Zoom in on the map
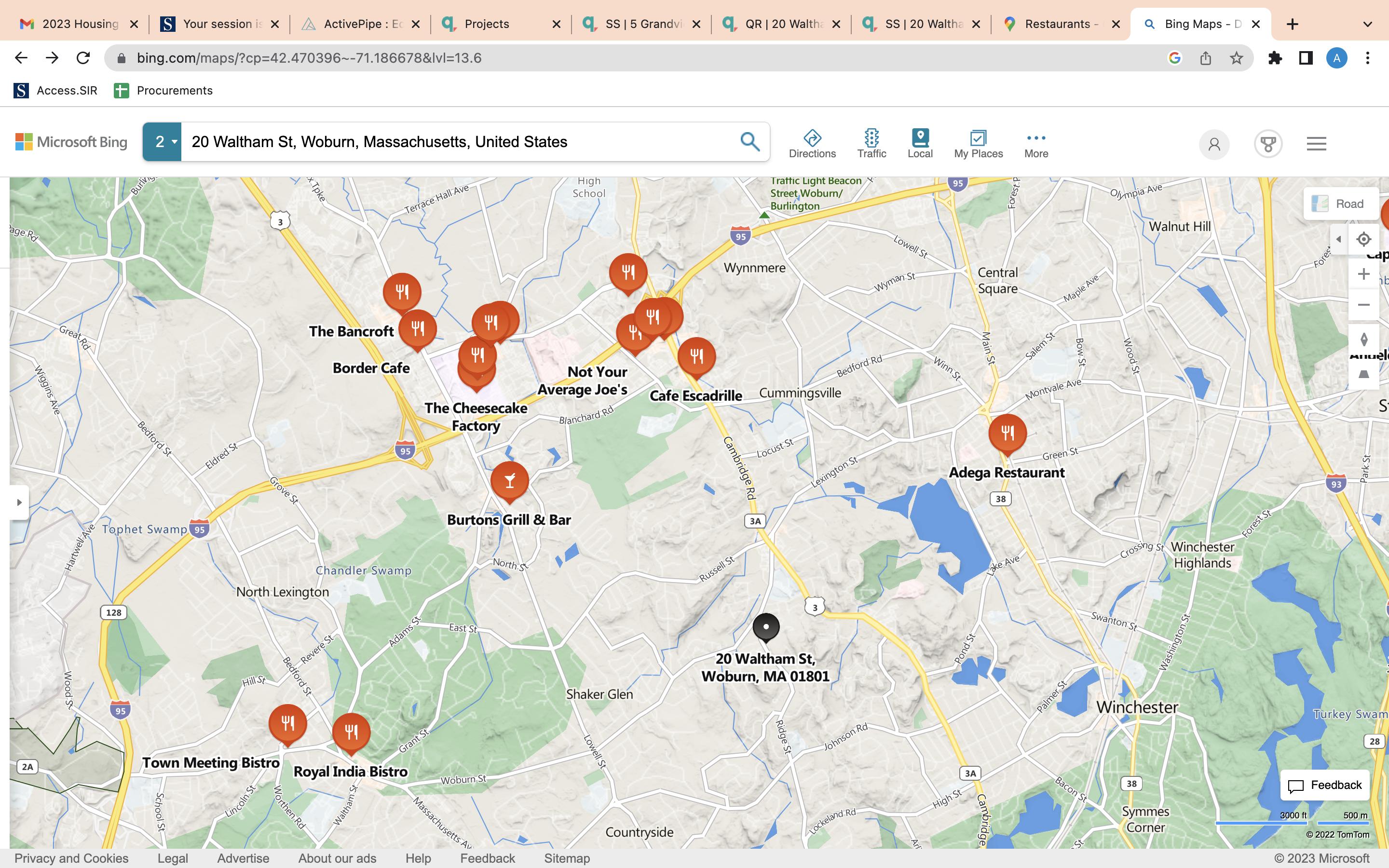The width and height of the screenshot is (1389, 868). coord(1364,274)
